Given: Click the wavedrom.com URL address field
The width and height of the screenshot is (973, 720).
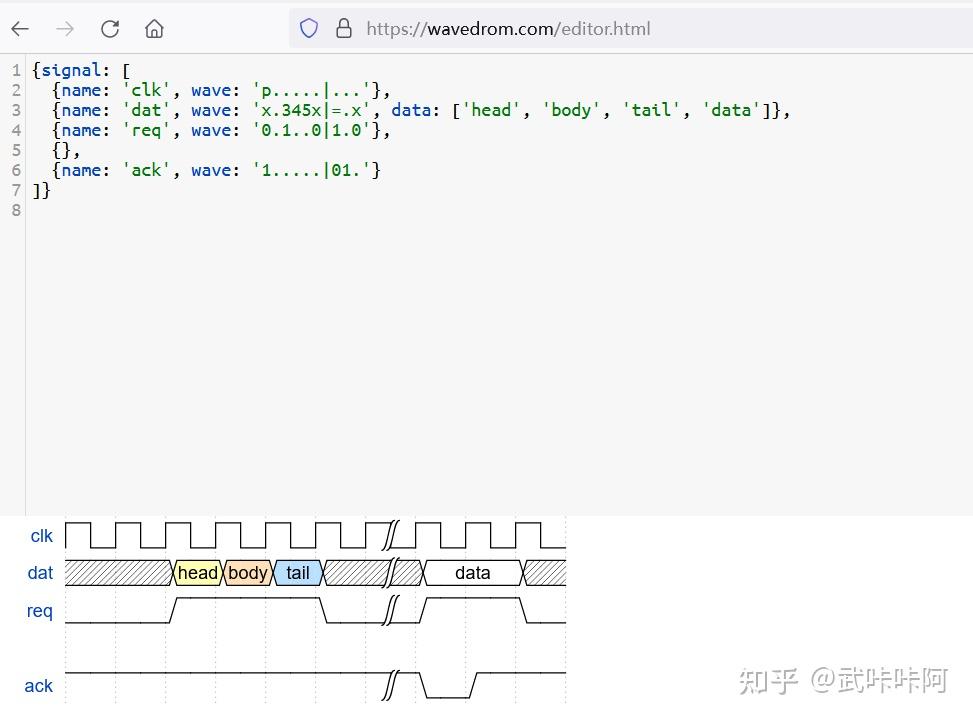Looking at the screenshot, I should point(631,29).
